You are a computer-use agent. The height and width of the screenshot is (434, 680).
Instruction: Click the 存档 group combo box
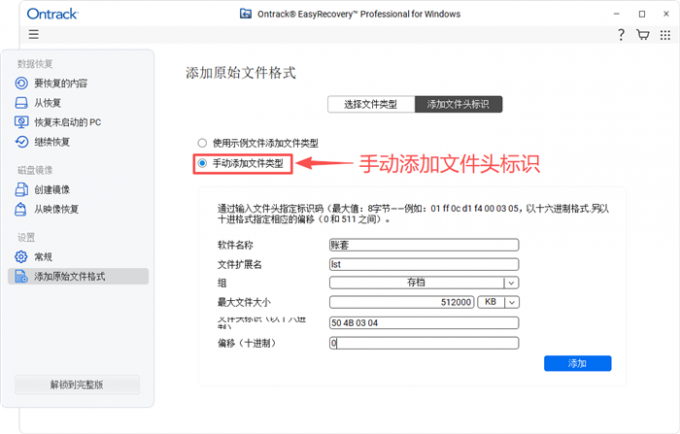tap(424, 283)
